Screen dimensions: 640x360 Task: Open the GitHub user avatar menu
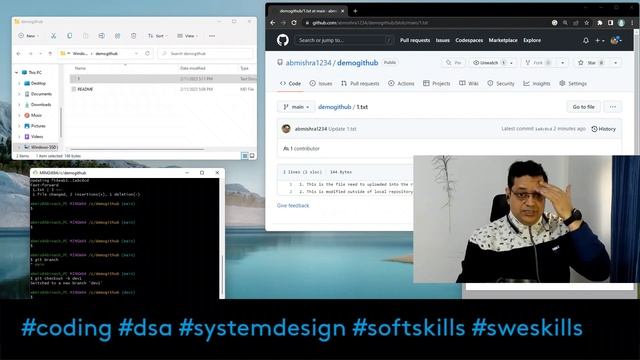click(616, 40)
